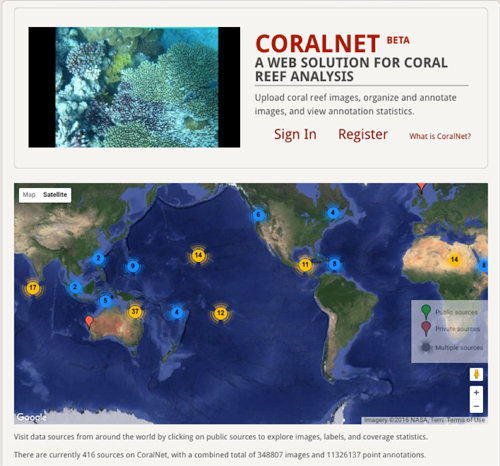Select the blue cluster marker numbered 9
The height and width of the screenshot is (466, 500).
(x=133, y=266)
